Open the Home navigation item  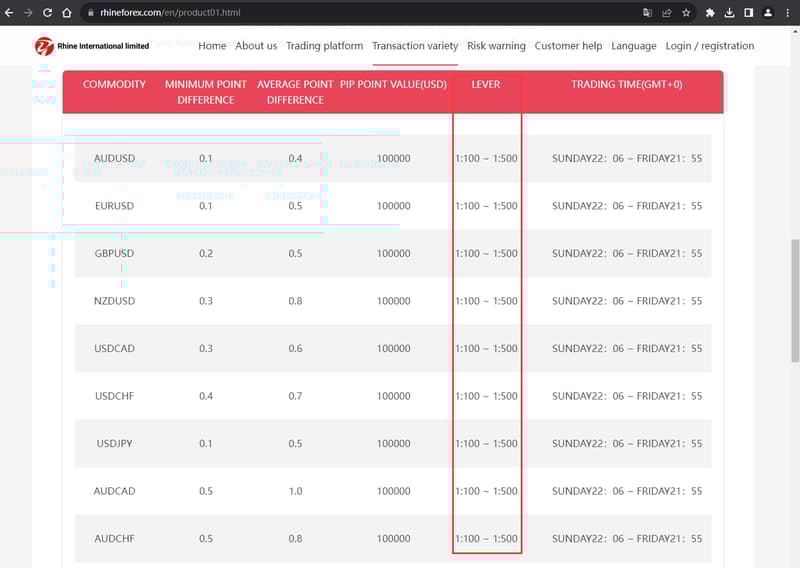(212, 46)
